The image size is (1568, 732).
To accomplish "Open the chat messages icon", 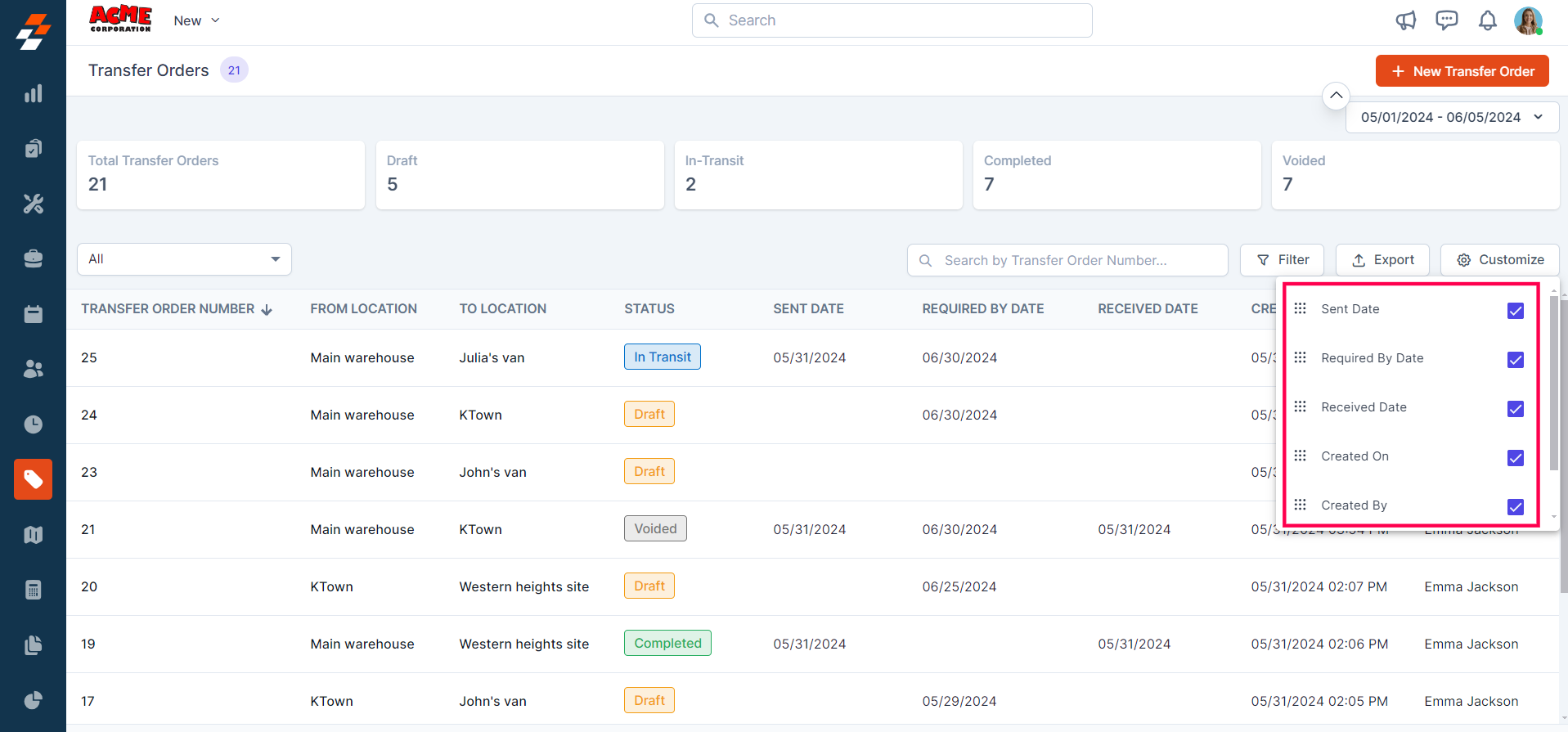I will click(x=1446, y=20).
